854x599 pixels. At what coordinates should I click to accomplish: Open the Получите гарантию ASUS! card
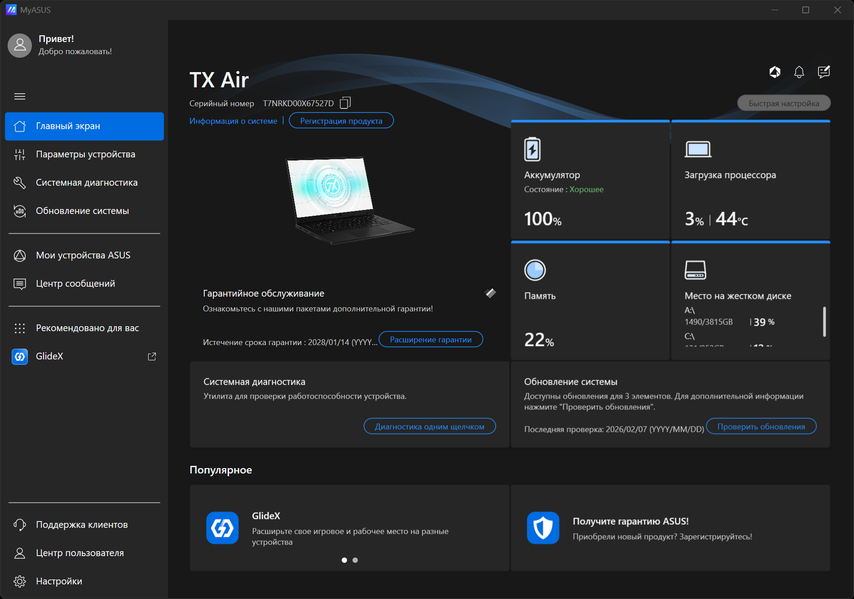click(670, 528)
